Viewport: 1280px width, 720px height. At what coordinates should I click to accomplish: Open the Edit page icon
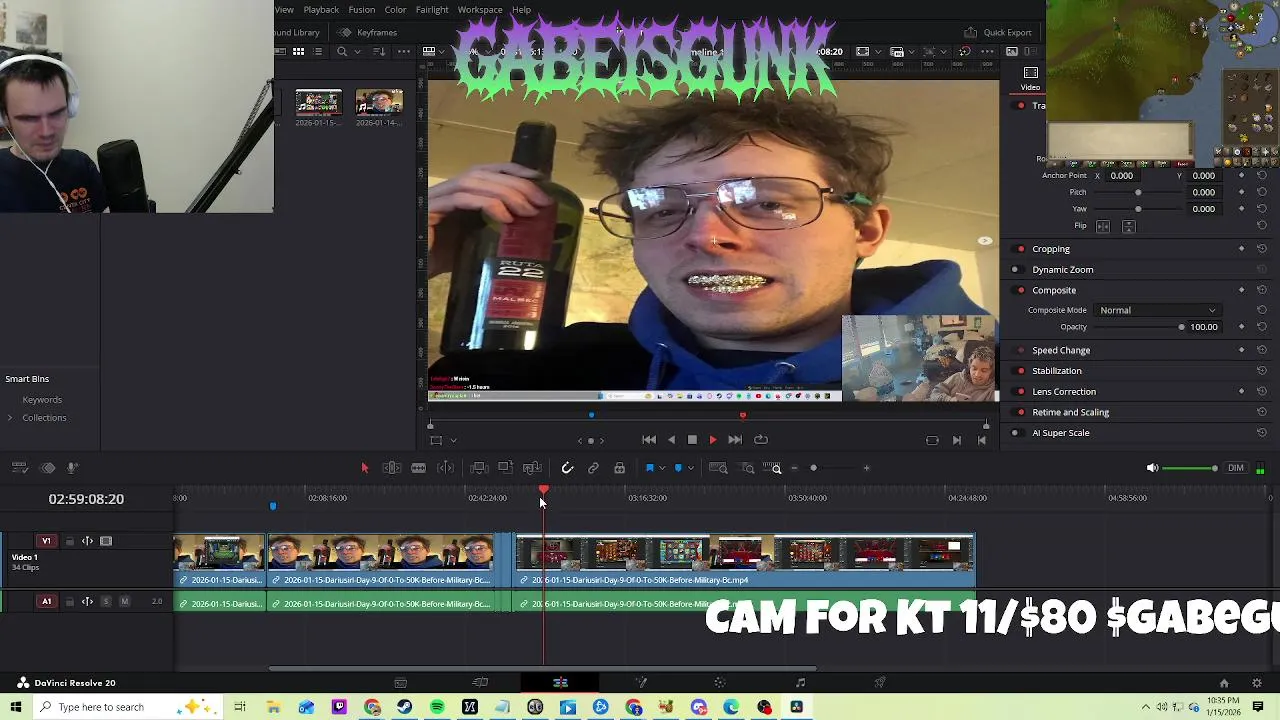(x=560, y=683)
